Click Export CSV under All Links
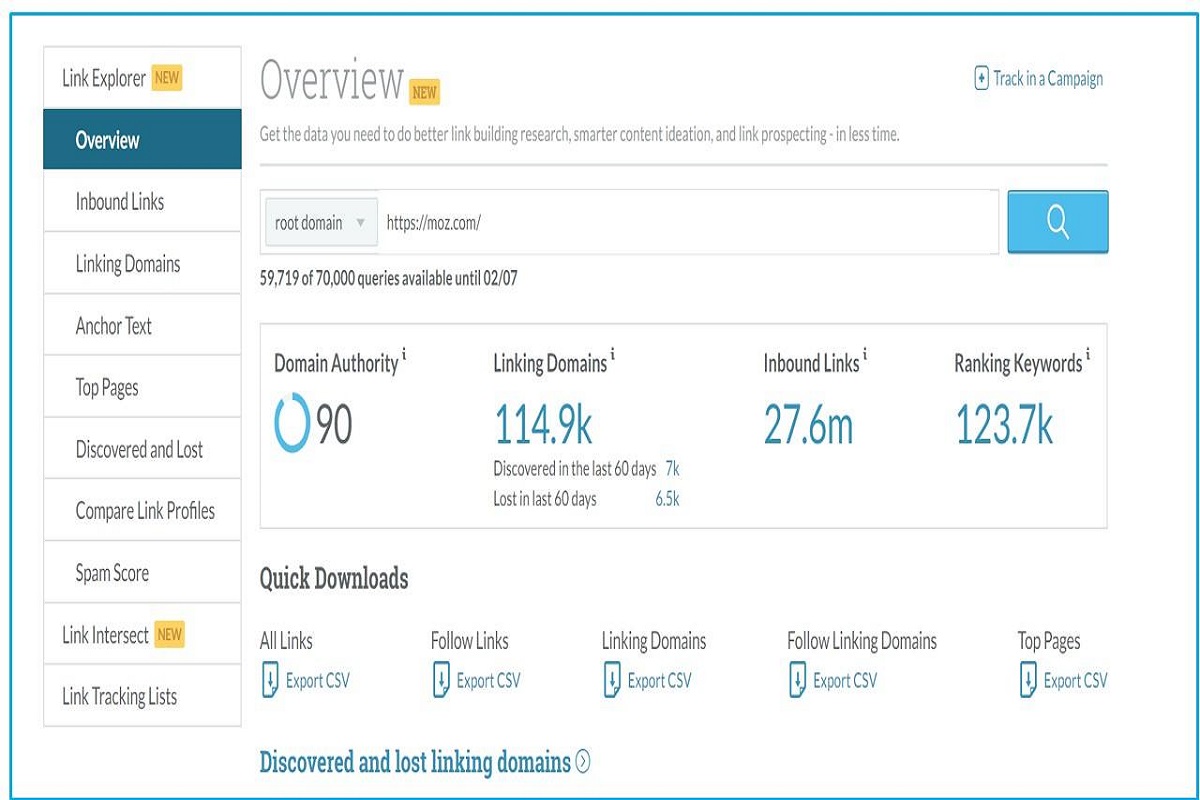 (x=318, y=681)
